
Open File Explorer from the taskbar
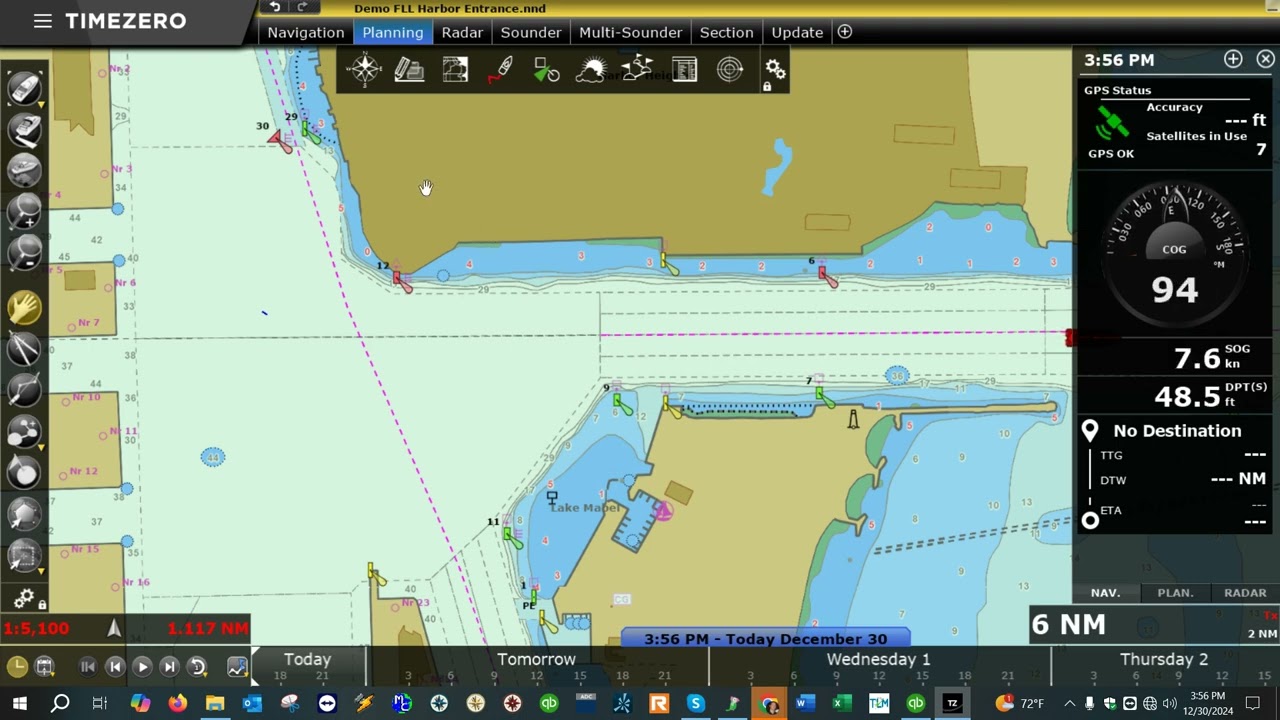tap(215, 703)
